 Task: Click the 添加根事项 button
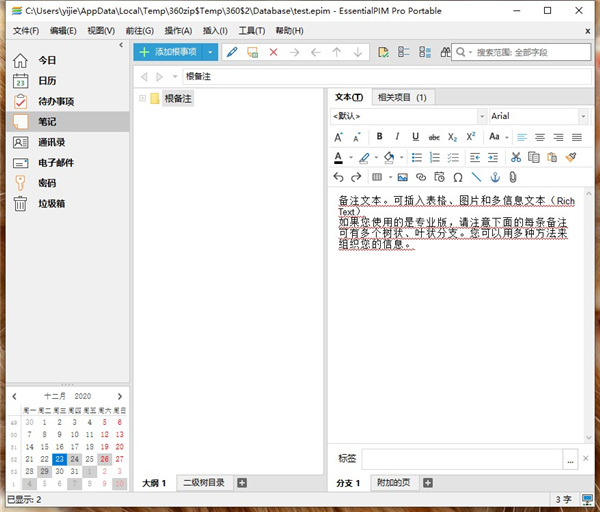tap(169, 52)
